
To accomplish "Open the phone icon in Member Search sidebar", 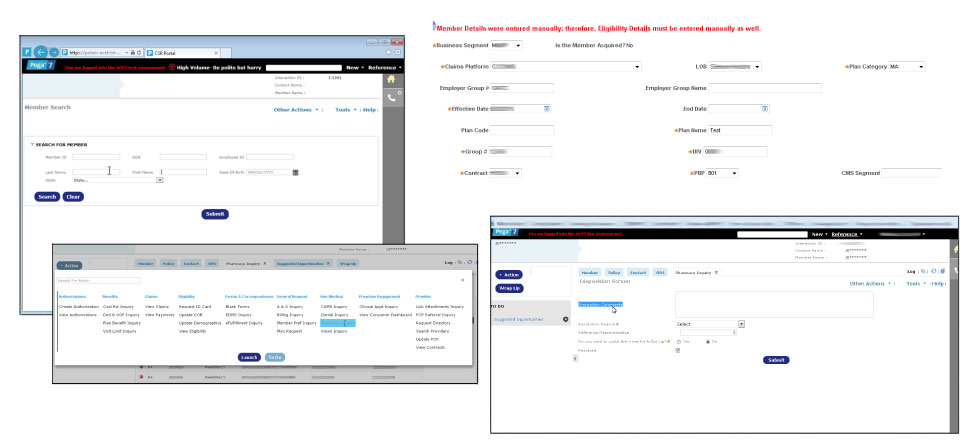I will pyautogui.click(x=391, y=98).
